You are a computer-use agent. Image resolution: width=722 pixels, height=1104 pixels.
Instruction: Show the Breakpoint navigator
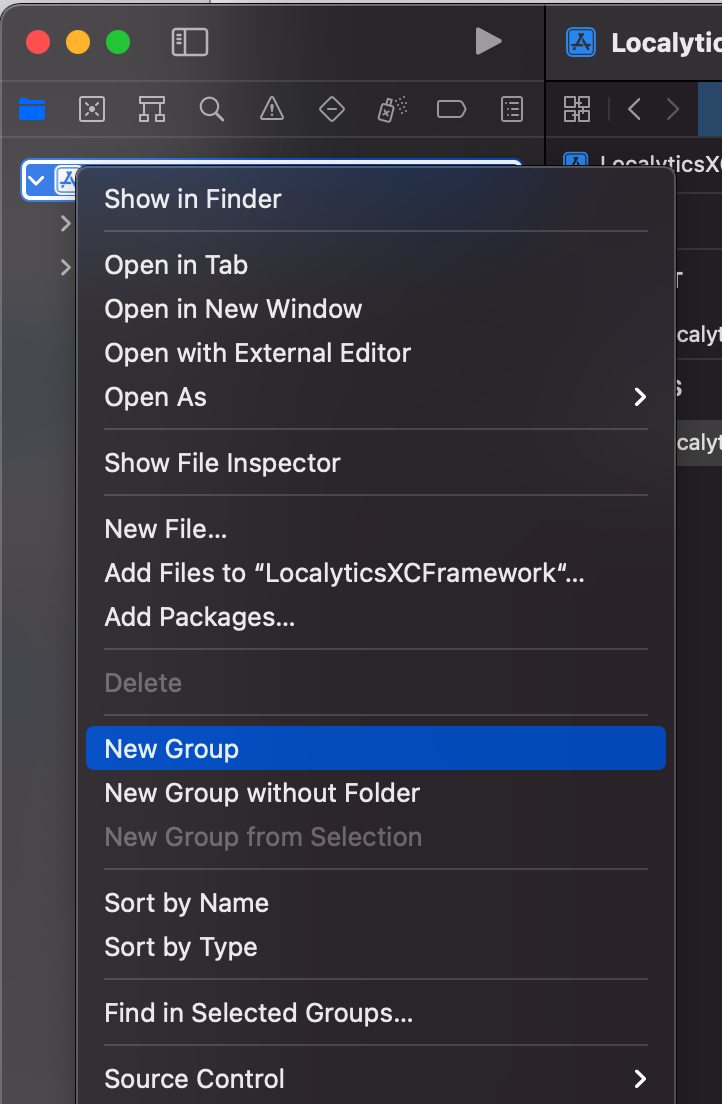click(452, 109)
